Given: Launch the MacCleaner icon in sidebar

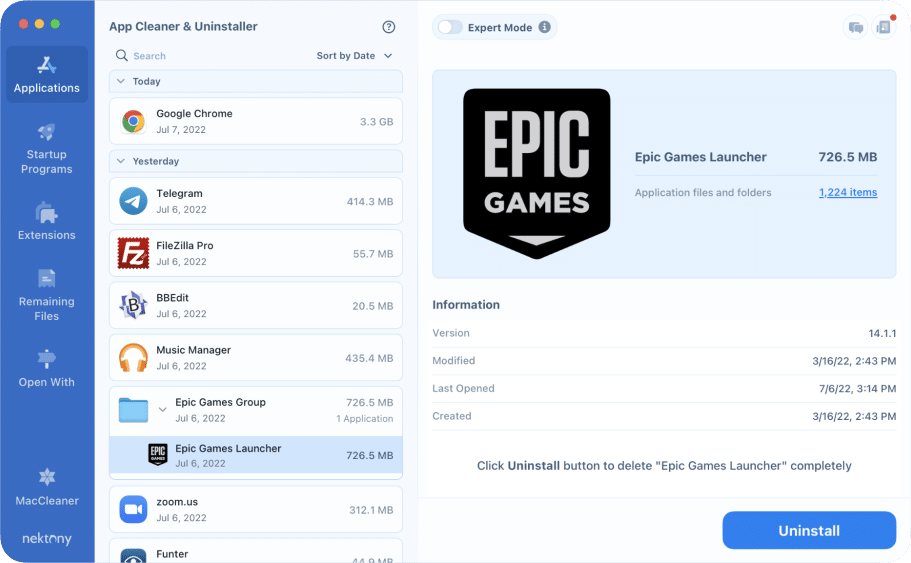Looking at the screenshot, I should tap(46, 478).
